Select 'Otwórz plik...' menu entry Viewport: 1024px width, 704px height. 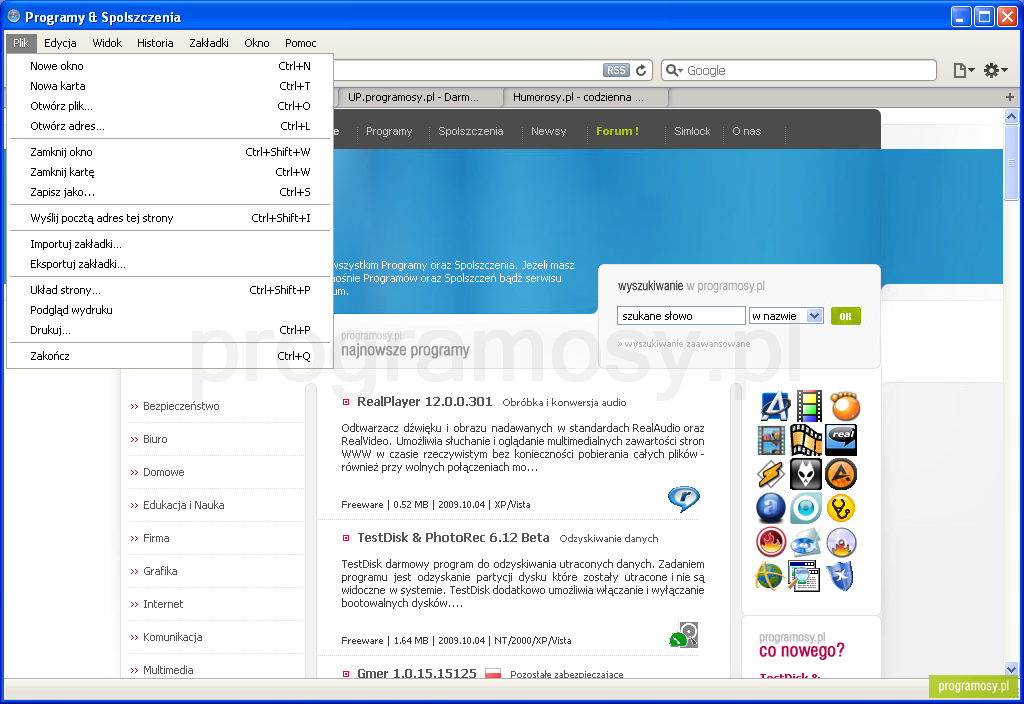(x=170, y=106)
